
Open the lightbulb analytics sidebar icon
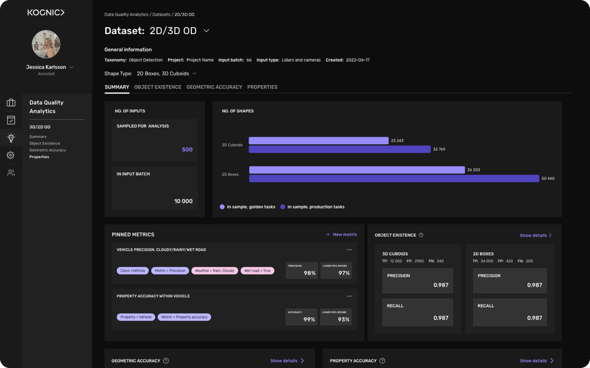coord(11,138)
